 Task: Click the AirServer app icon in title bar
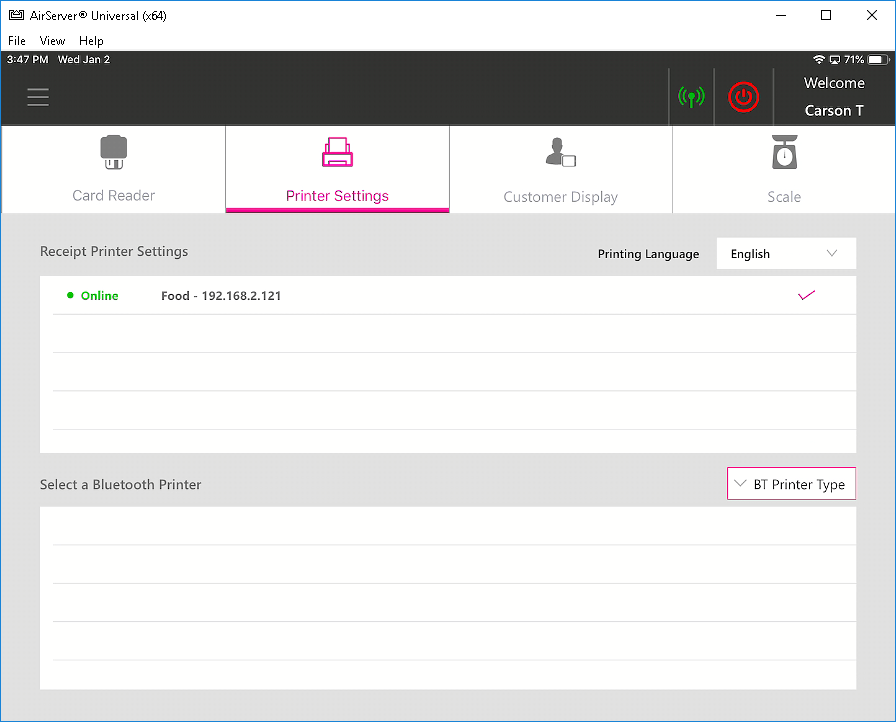[x=16, y=16]
